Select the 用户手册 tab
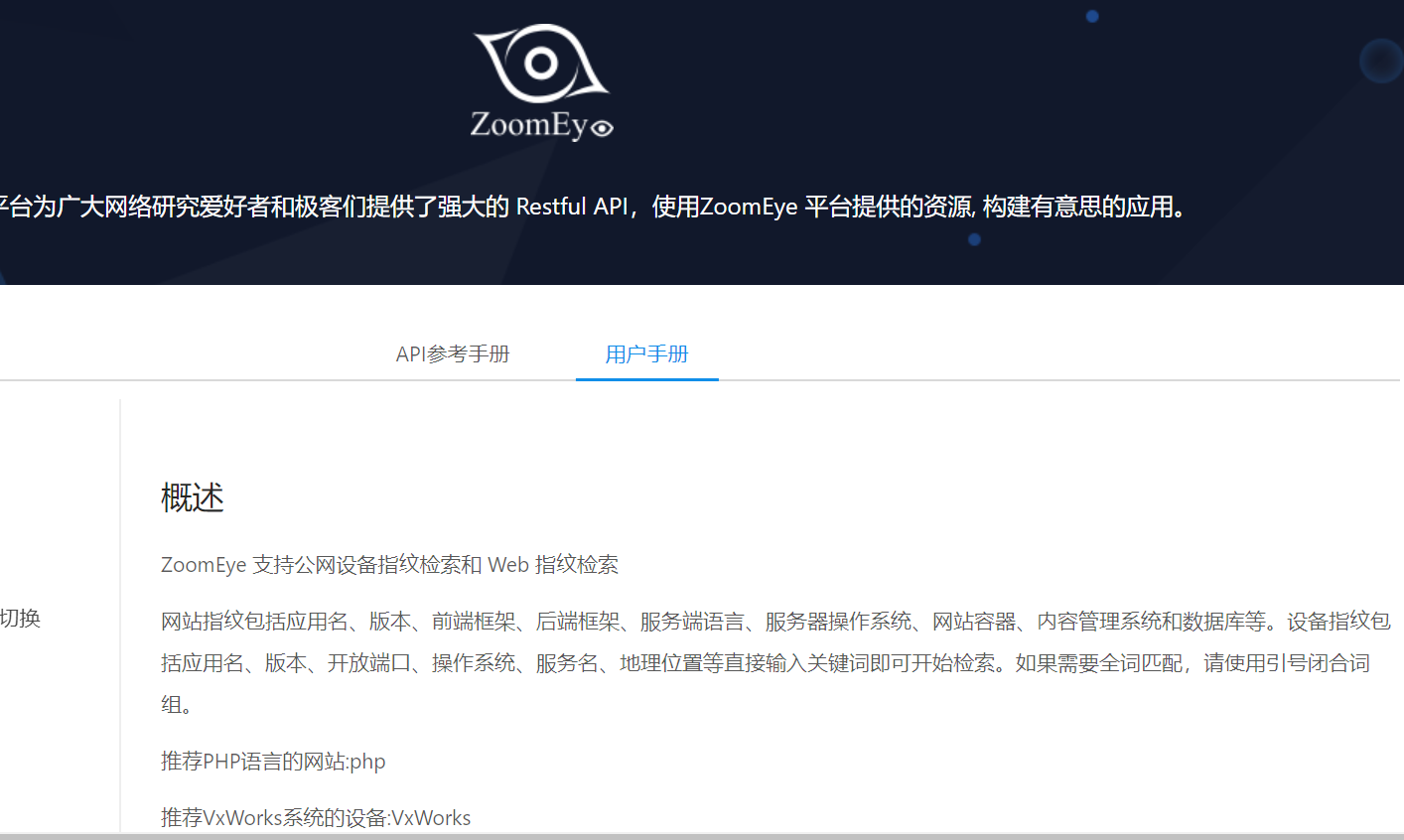The image size is (1404, 840). pos(647,354)
